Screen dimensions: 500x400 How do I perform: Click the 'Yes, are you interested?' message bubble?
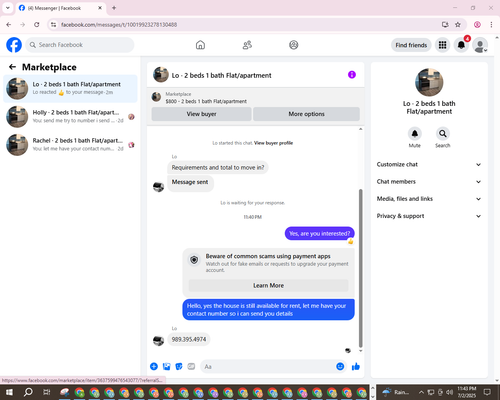tap(319, 233)
